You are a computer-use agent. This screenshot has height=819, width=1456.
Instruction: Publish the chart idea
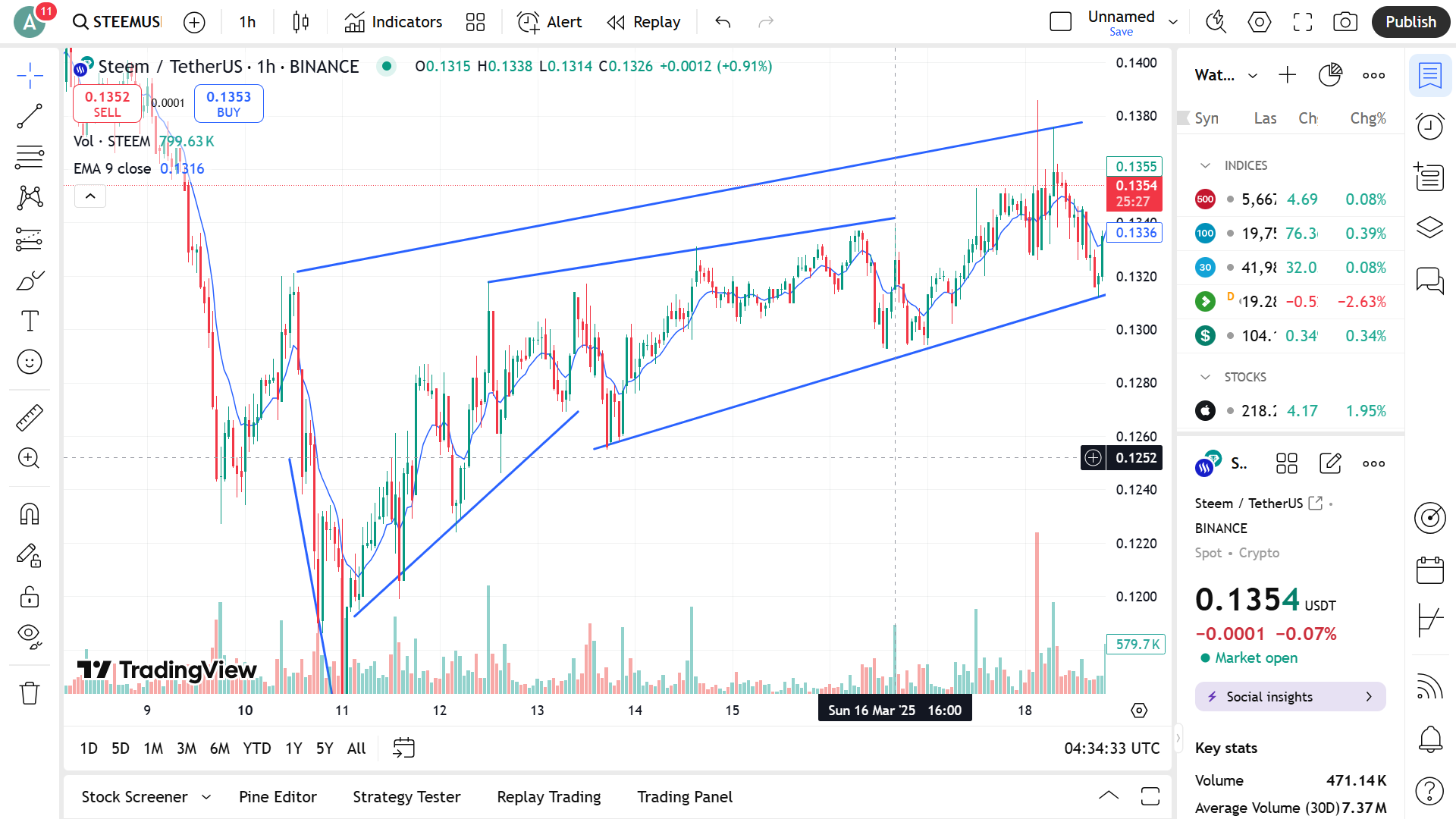pos(1410,22)
